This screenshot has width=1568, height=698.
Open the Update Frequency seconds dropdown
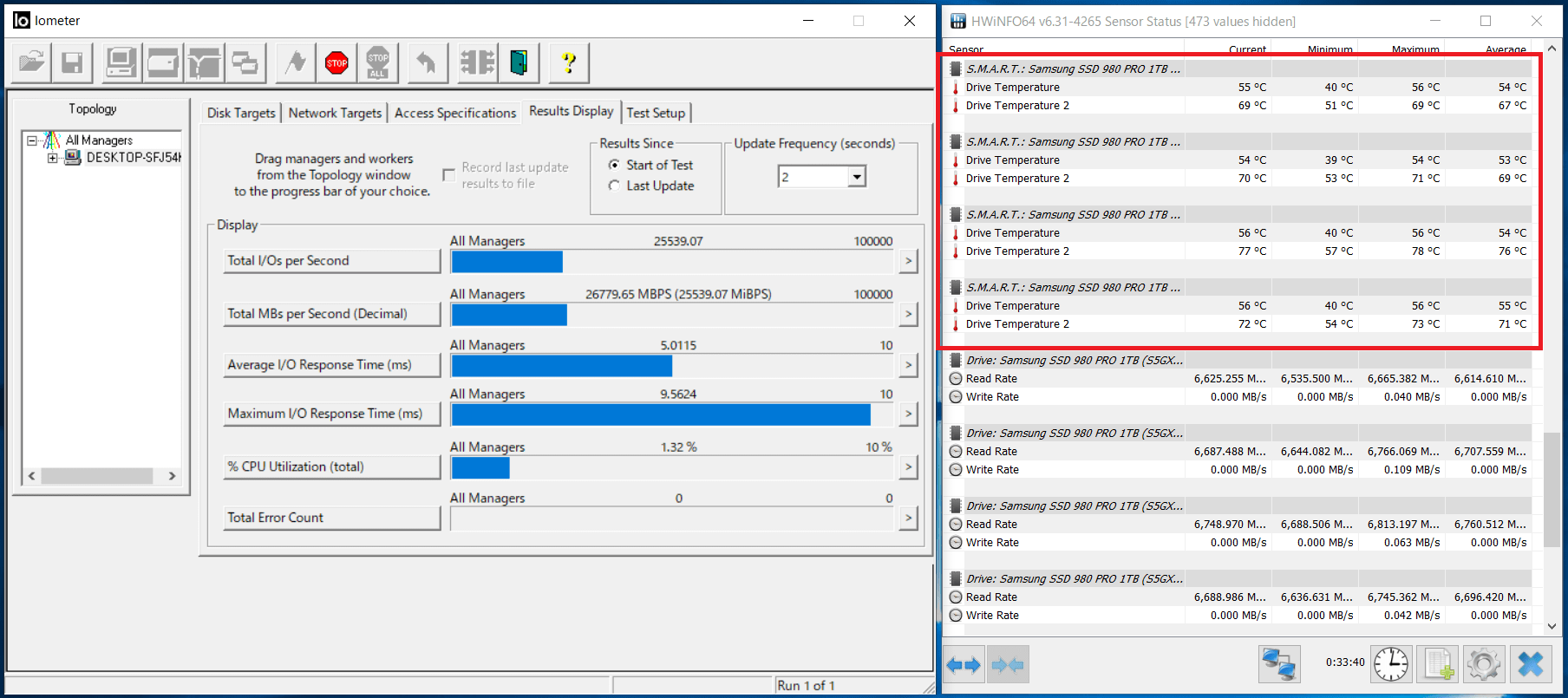point(857,177)
